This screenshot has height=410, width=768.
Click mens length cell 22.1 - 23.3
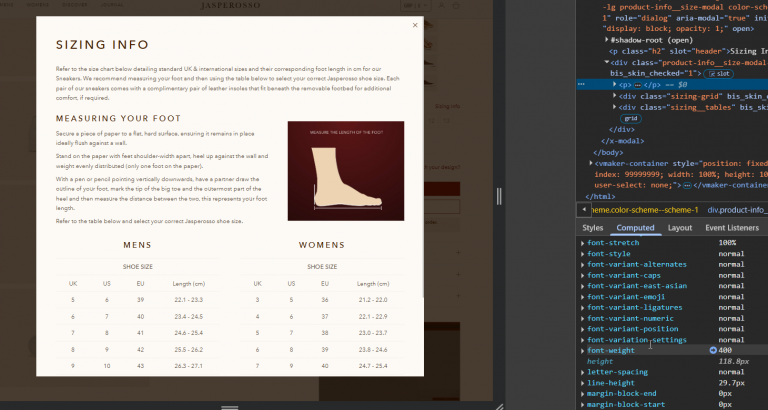tap(189, 300)
